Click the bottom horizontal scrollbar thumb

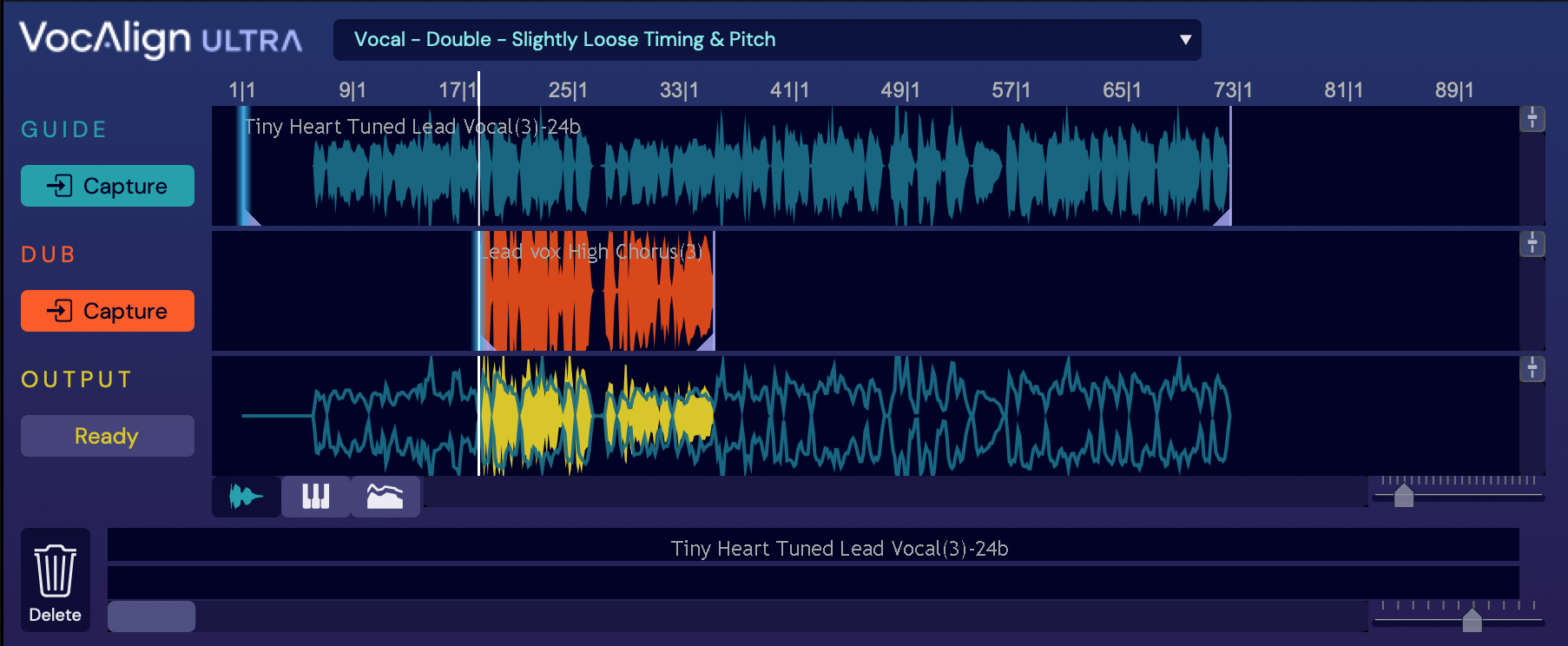tap(151, 616)
